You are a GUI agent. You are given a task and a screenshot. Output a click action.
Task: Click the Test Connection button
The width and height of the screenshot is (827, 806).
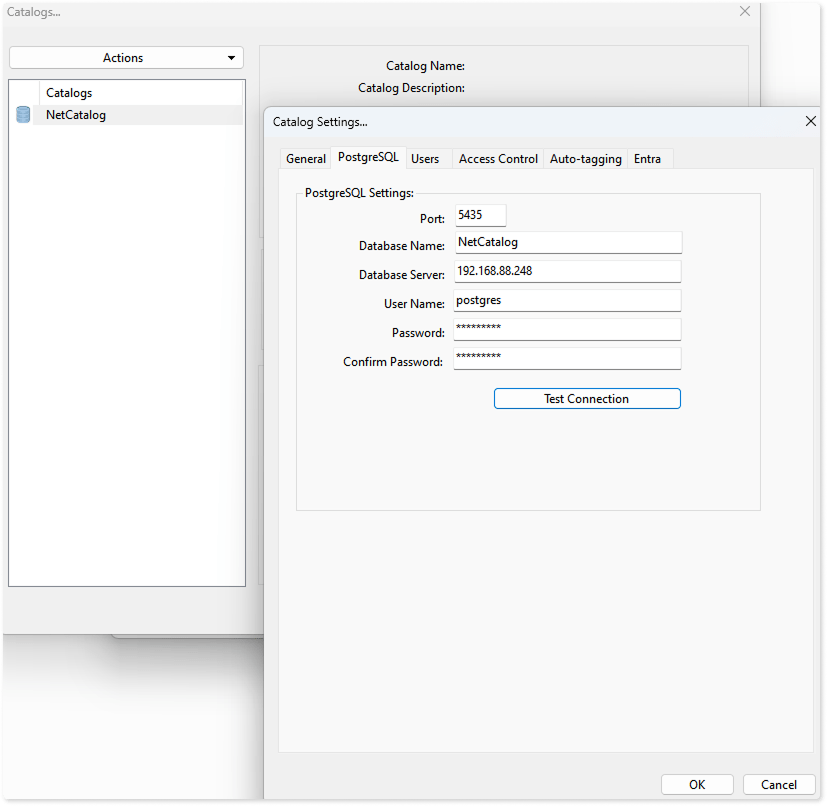(x=587, y=399)
